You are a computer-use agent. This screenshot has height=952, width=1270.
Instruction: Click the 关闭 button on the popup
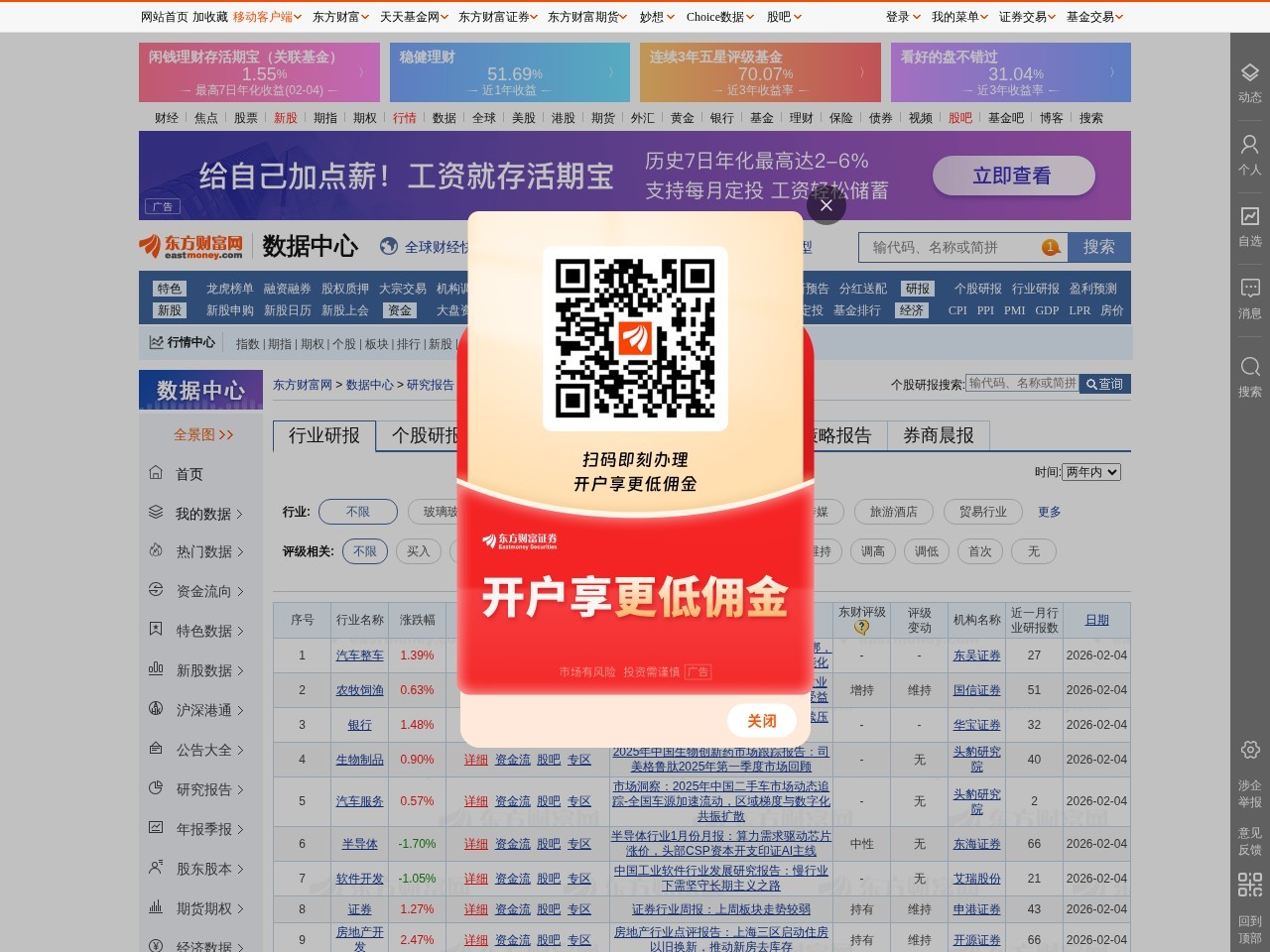pyautogui.click(x=762, y=721)
